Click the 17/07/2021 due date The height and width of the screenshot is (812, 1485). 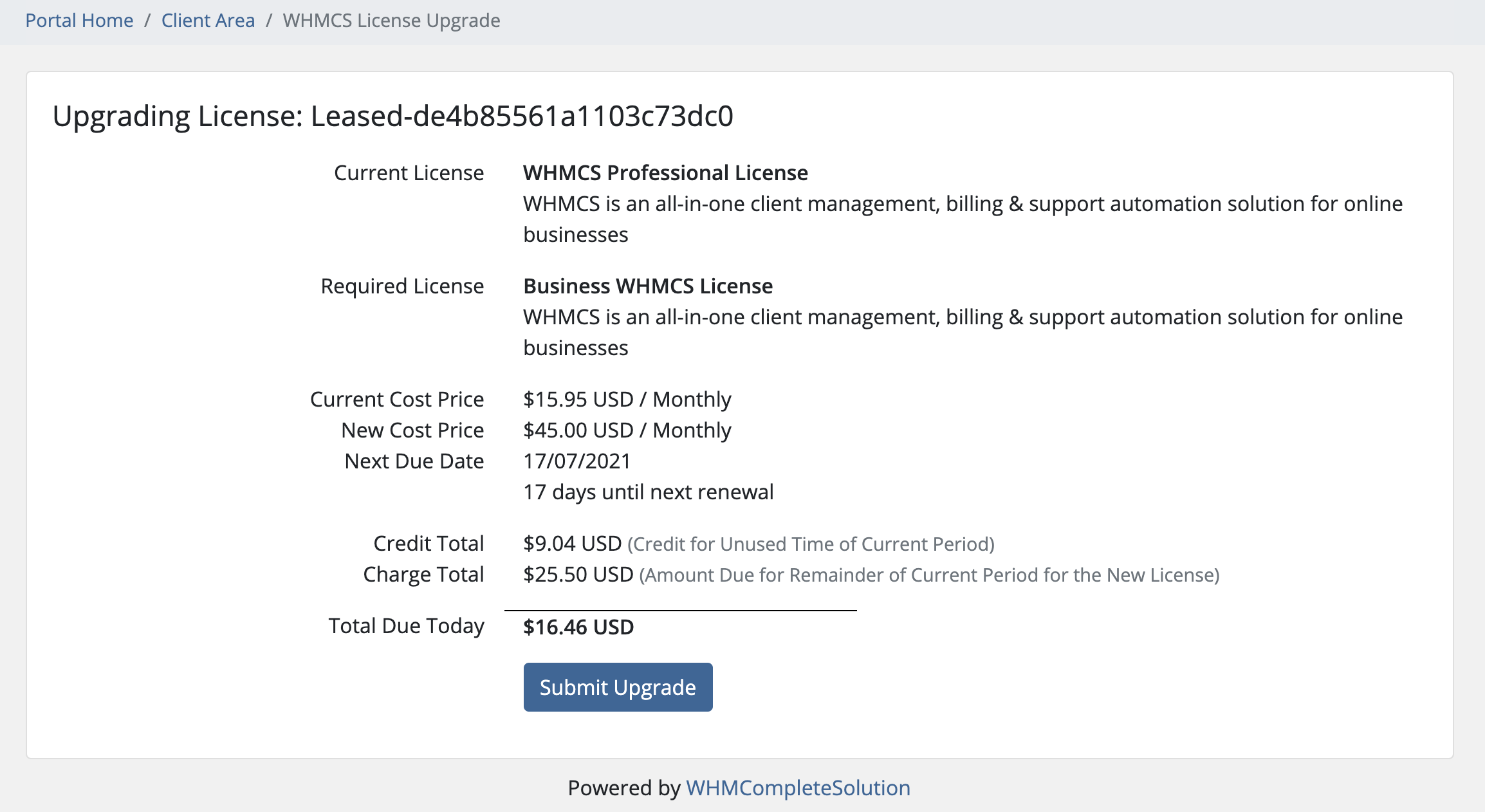coord(577,461)
